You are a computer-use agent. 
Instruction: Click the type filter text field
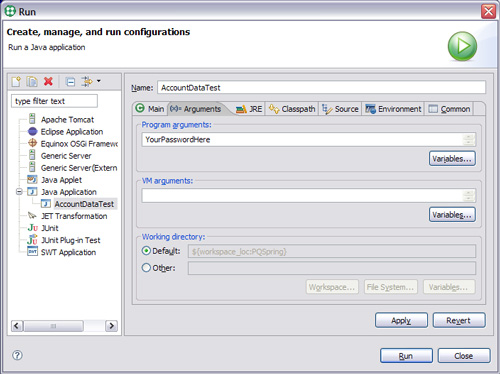coord(54,101)
